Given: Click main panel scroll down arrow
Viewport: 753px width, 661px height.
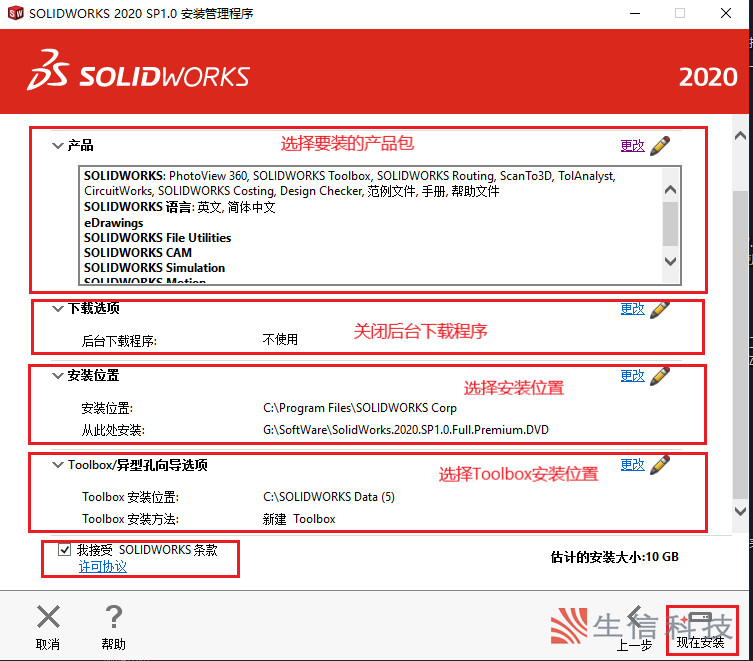Looking at the screenshot, I should point(741,511).
